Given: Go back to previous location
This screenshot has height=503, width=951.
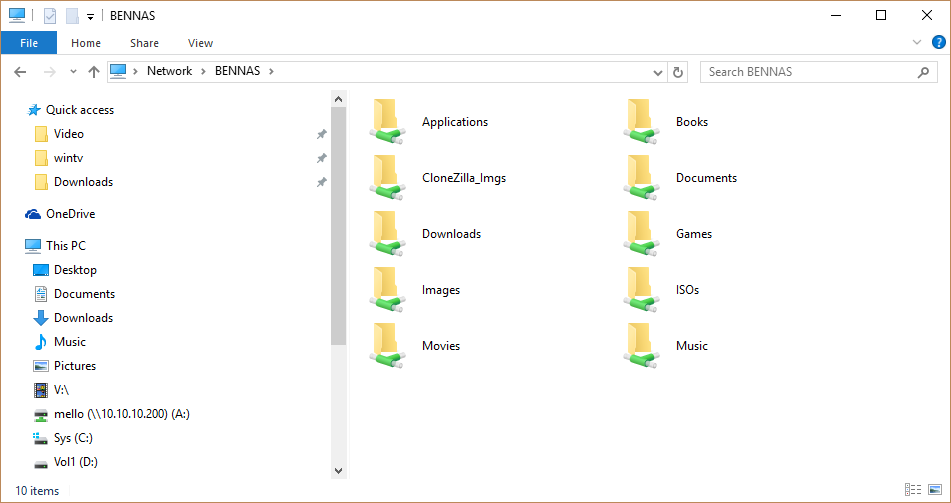Looking at the screenshot, I should (x=20, y=72).
